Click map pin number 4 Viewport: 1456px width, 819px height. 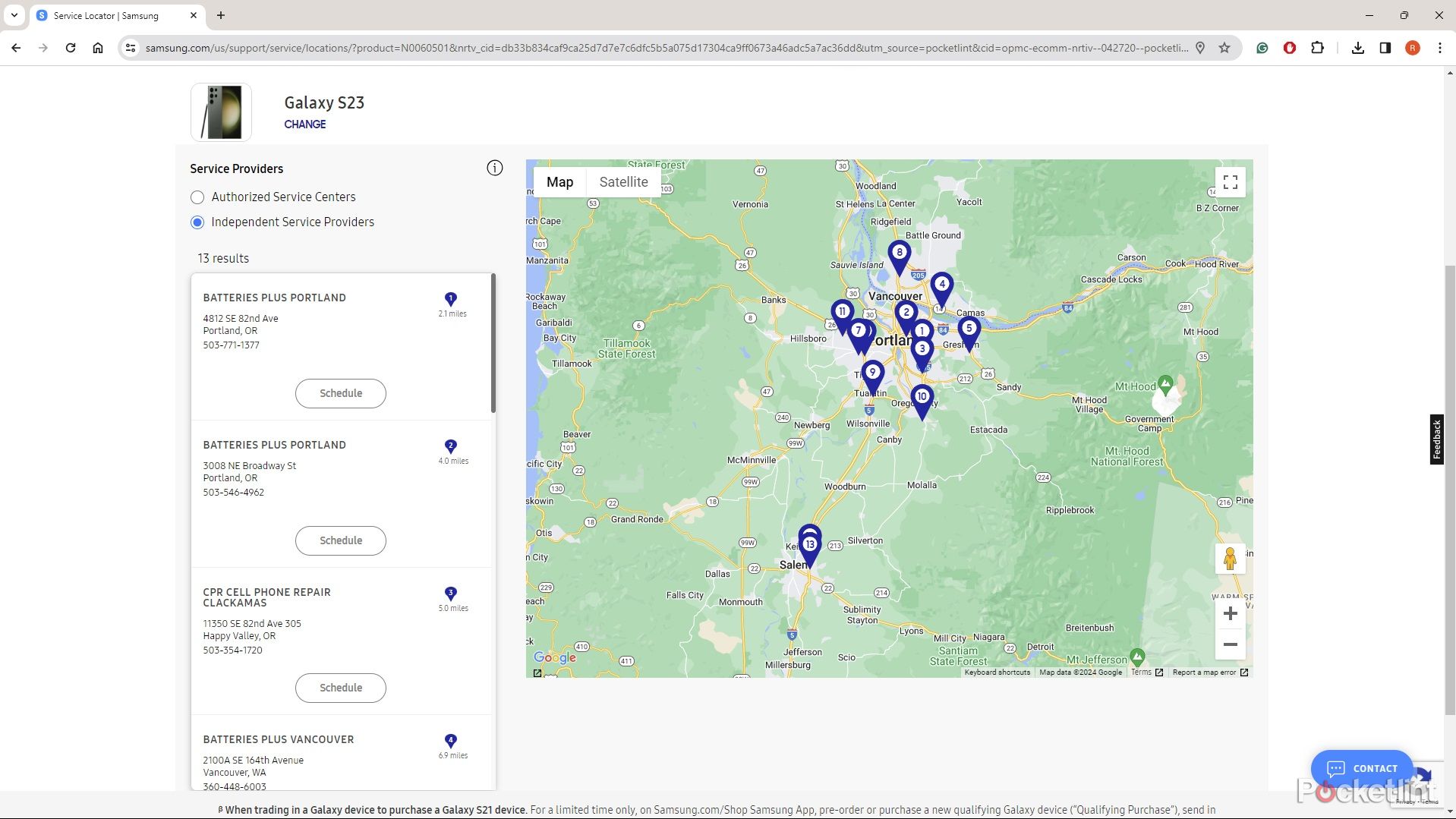tap(941, 288)
